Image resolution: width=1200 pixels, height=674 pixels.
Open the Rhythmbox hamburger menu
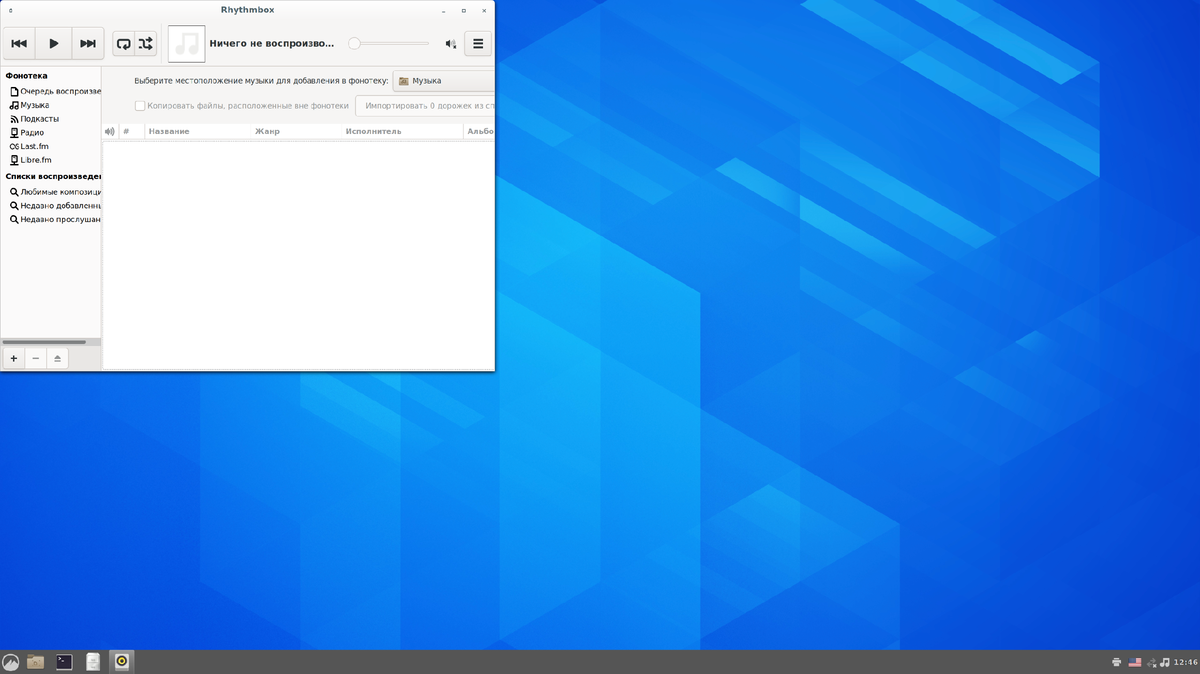pyautogui.click(x=478, y=44)
